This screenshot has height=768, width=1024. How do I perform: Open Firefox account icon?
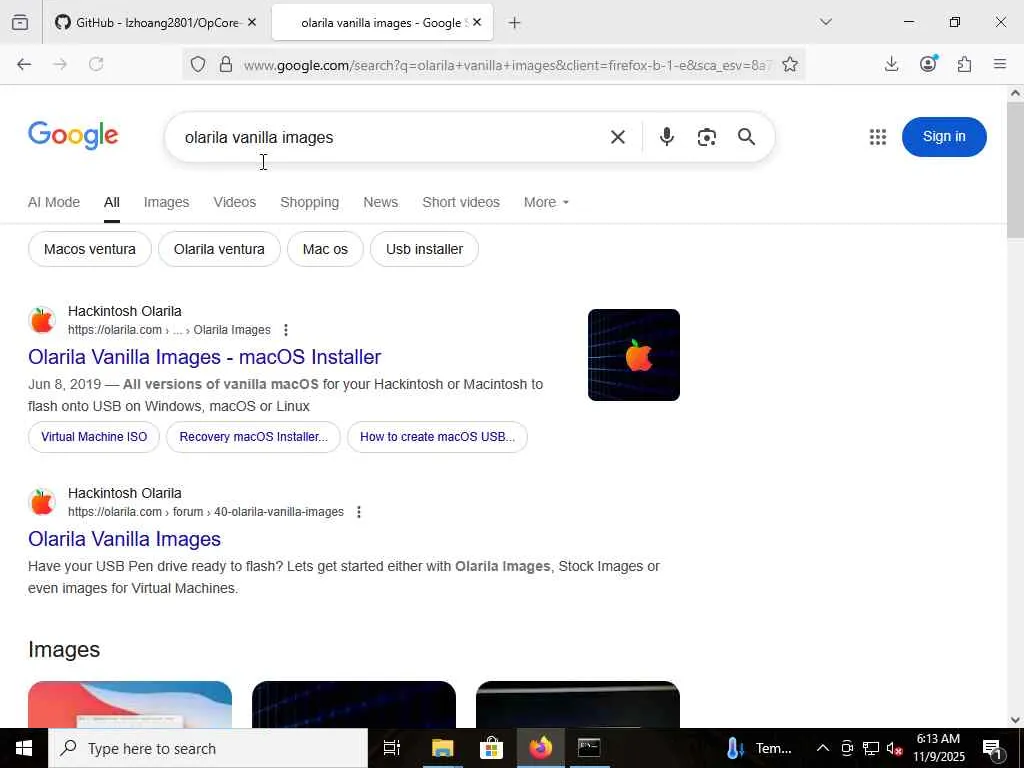[928, 63]
